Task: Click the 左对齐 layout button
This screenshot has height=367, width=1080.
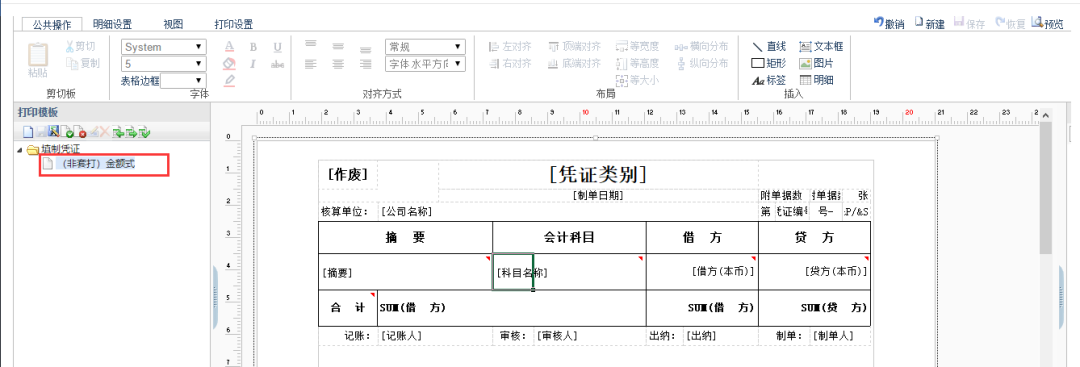Action: click(x=510, y=47)
